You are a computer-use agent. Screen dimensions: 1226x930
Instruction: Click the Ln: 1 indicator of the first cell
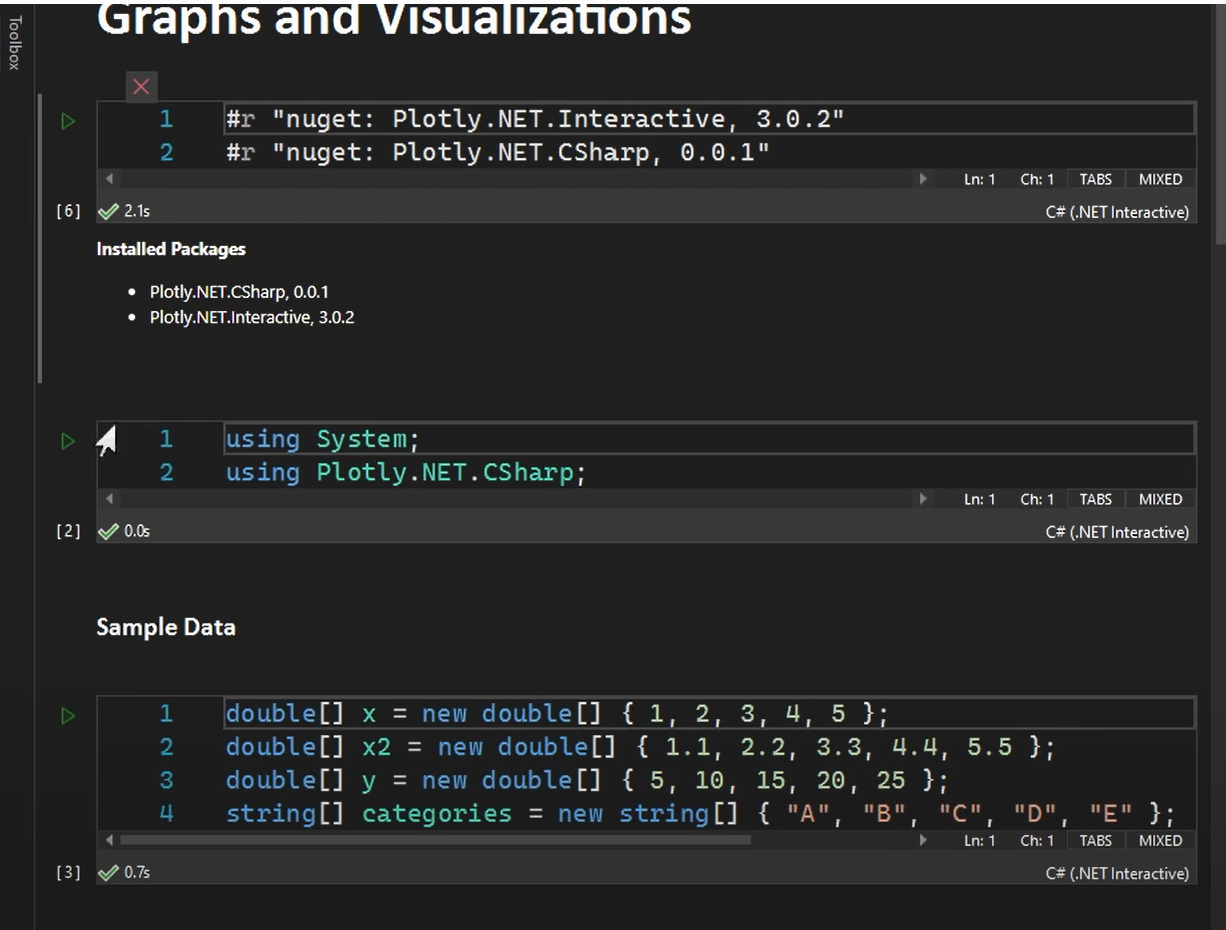[979, 179]
